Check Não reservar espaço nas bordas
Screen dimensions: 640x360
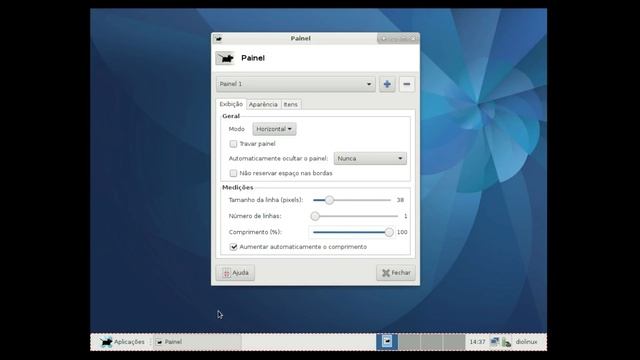tap(233, 173)
